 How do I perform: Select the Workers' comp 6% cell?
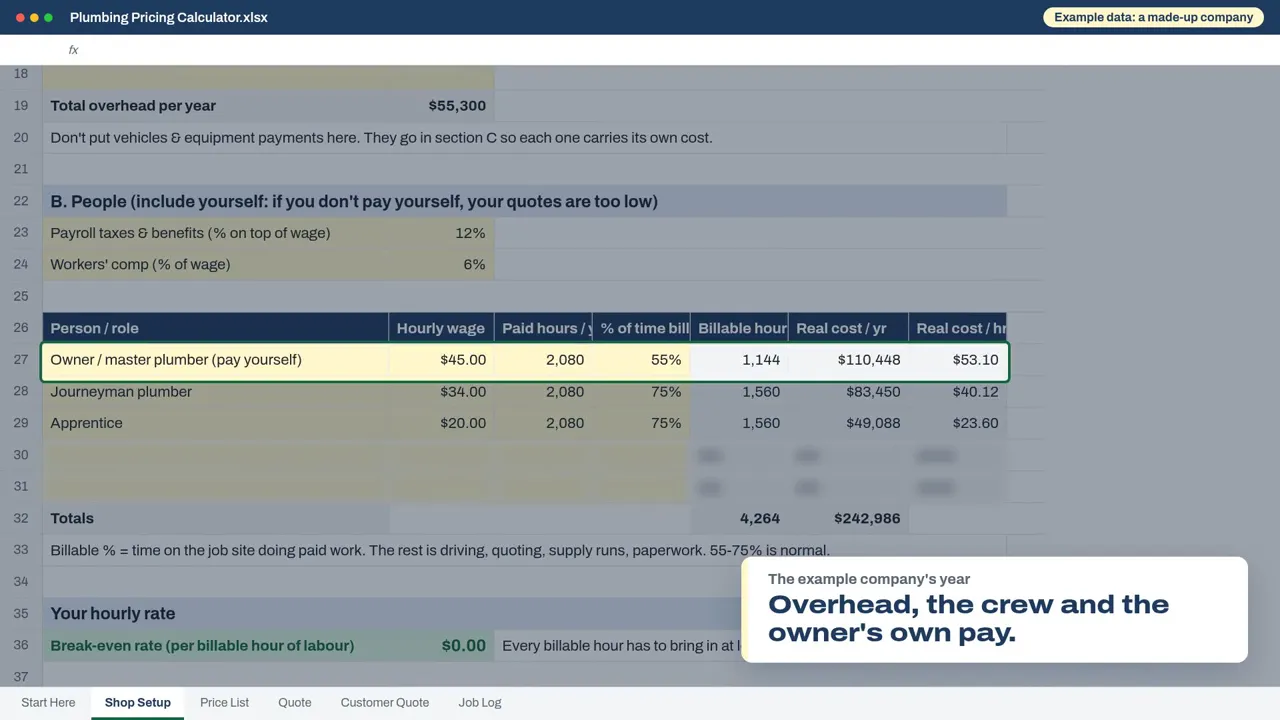tap(441, 265)
